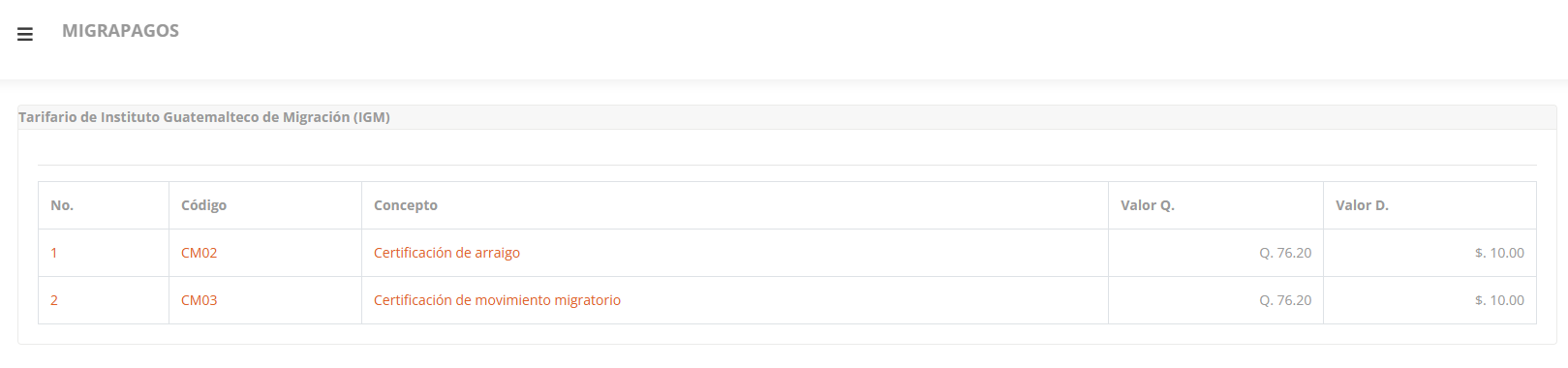Click the white header bar beside MIGRAPAGOS
The image size is (1568, 368).
[872, 39]
